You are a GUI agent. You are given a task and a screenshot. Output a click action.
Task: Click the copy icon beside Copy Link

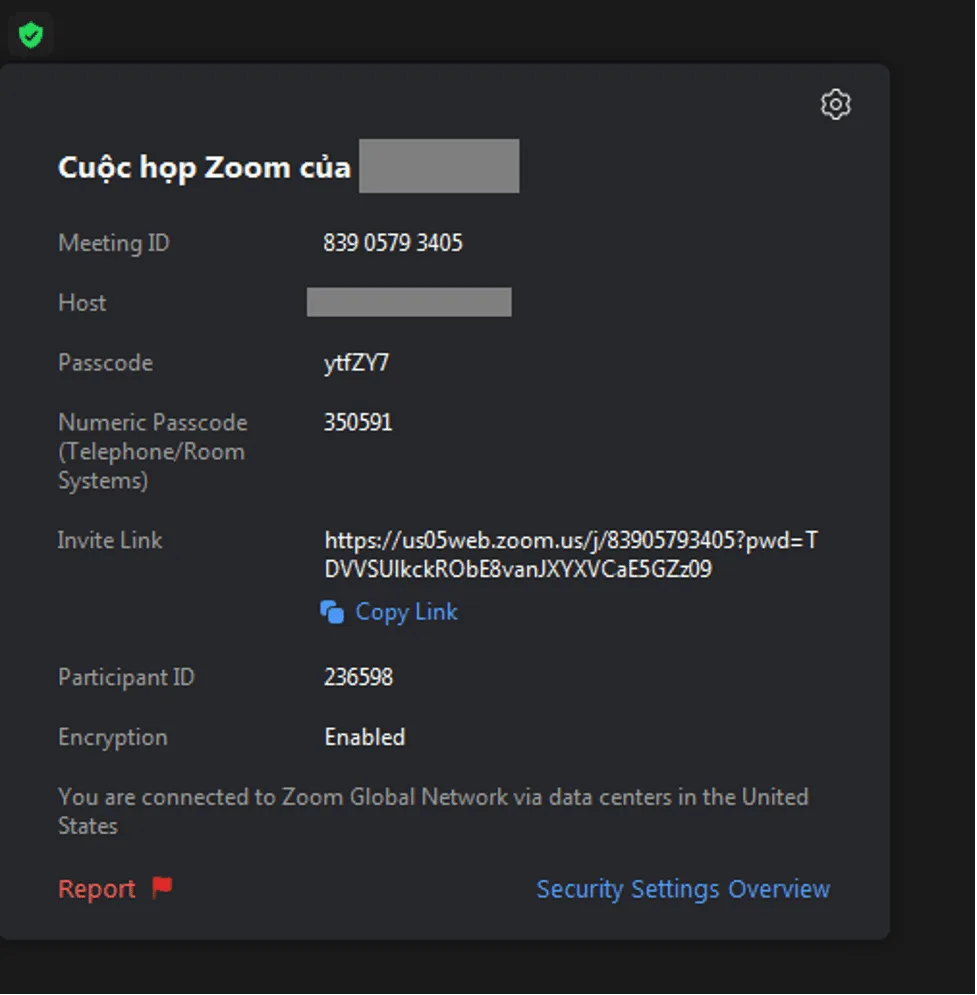[332, 612]
